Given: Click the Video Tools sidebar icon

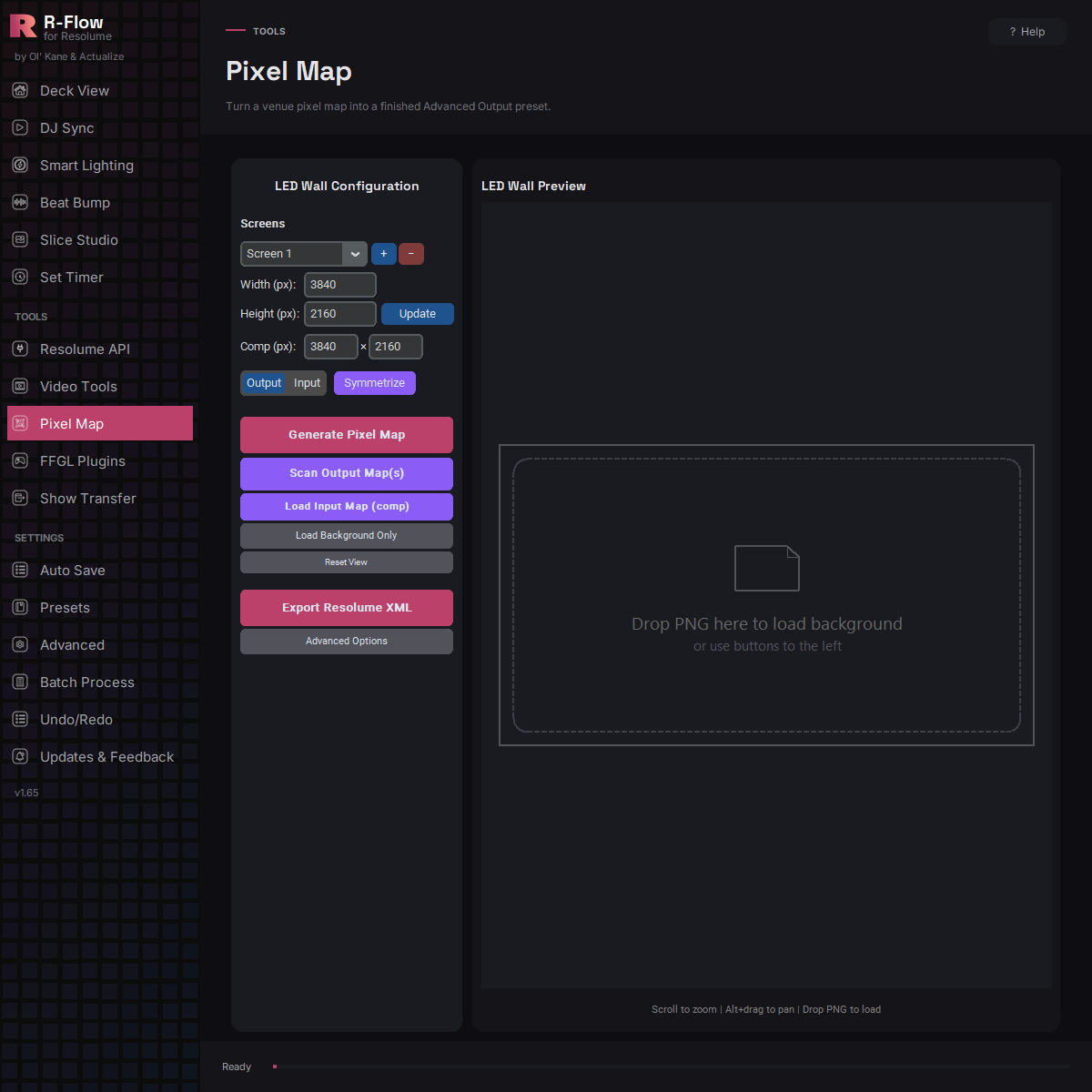Looking at the screenshot, I should (20, 386).
